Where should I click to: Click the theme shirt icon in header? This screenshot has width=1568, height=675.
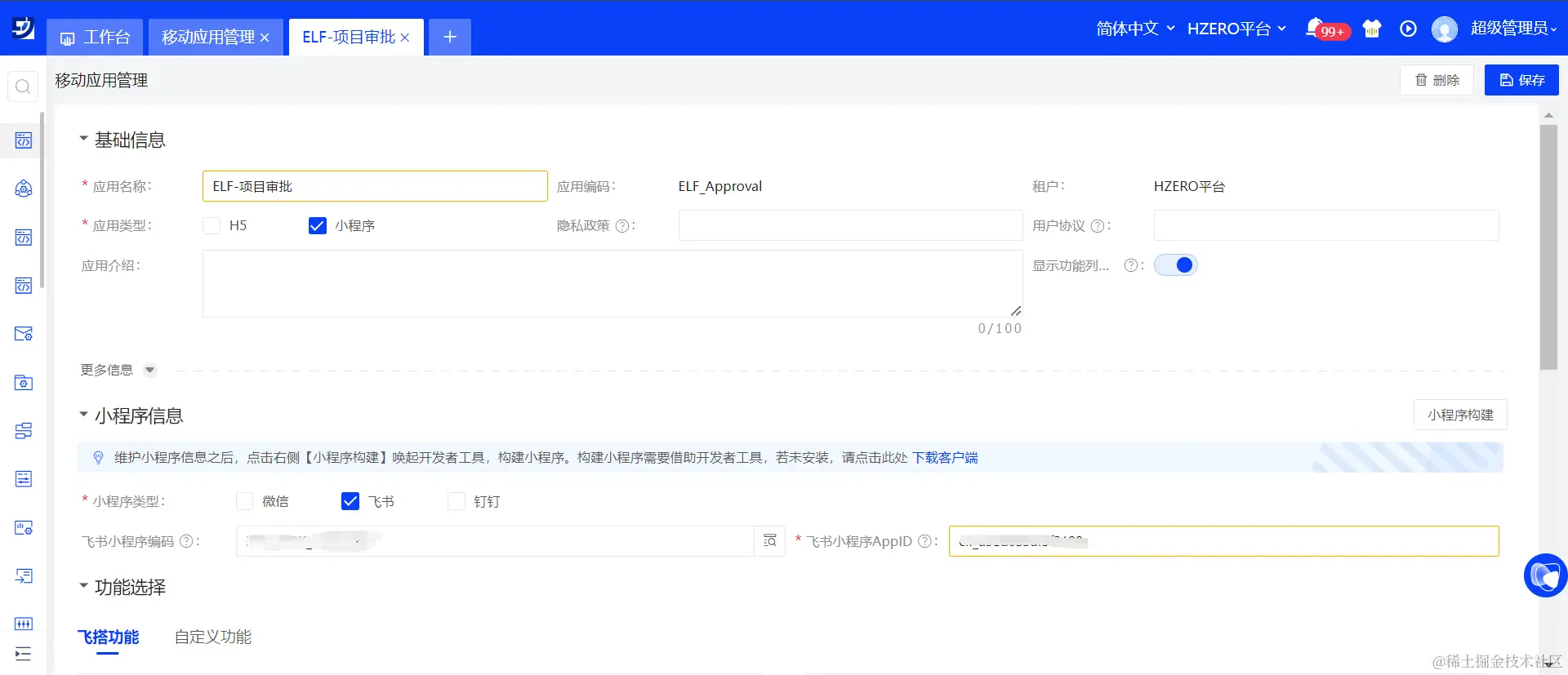(x=1372, y=29)
